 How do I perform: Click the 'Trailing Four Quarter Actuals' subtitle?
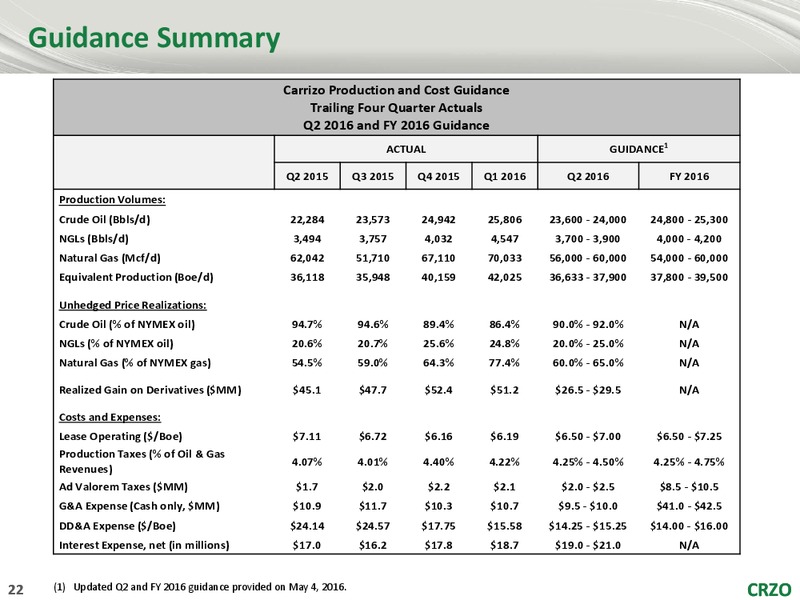click(396, 108)
